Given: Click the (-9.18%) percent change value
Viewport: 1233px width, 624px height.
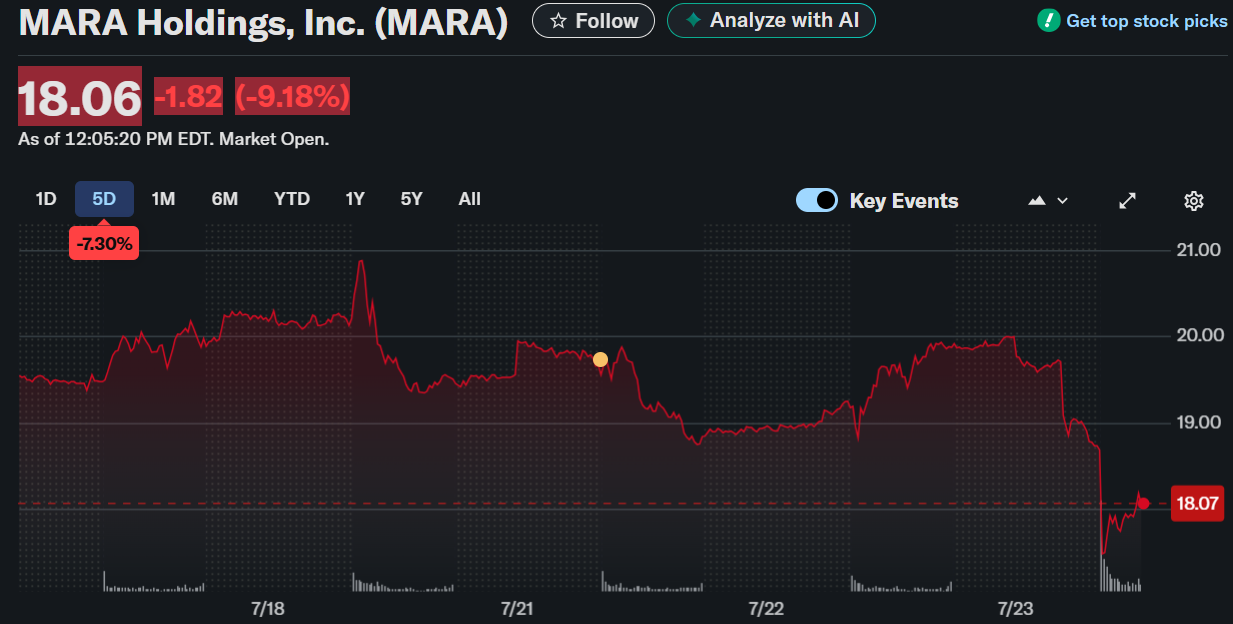Looking at the screenshot, I should (x=292, y=97).
